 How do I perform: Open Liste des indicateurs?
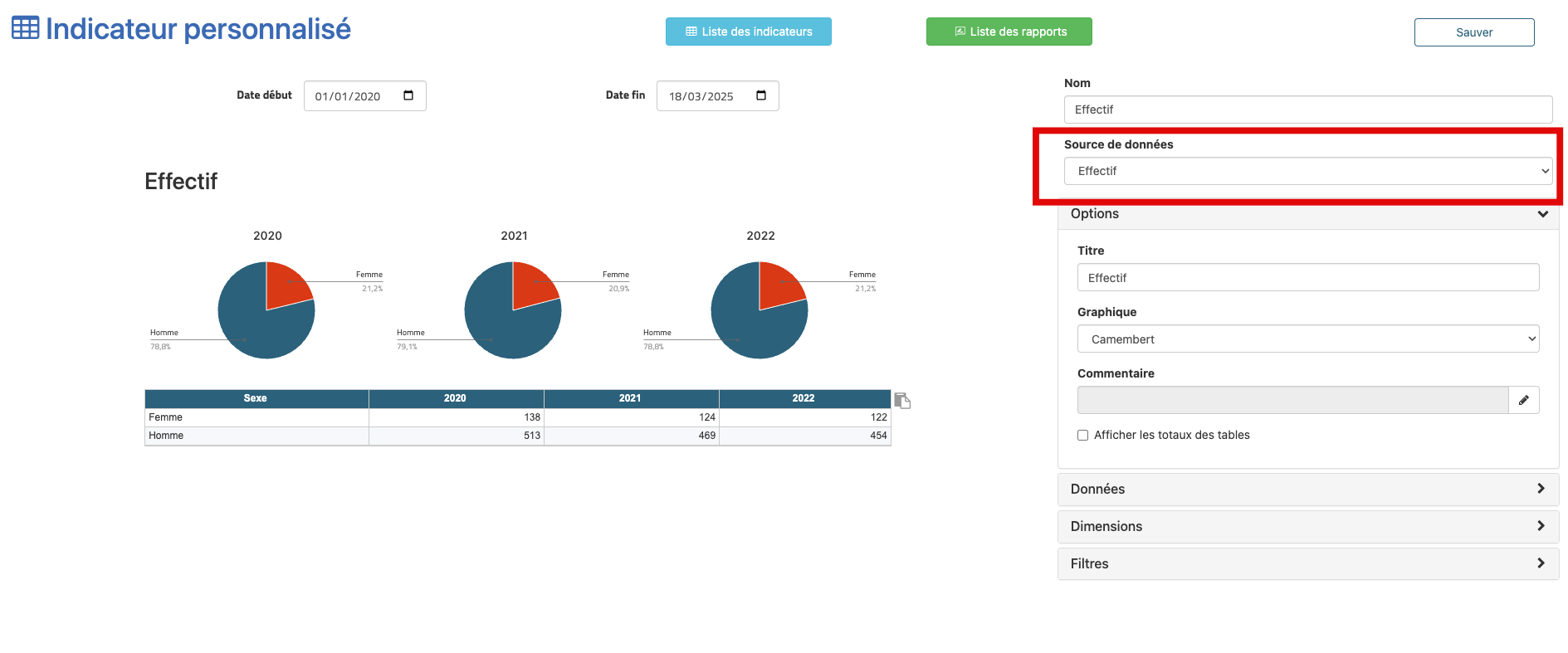[749, 32]
